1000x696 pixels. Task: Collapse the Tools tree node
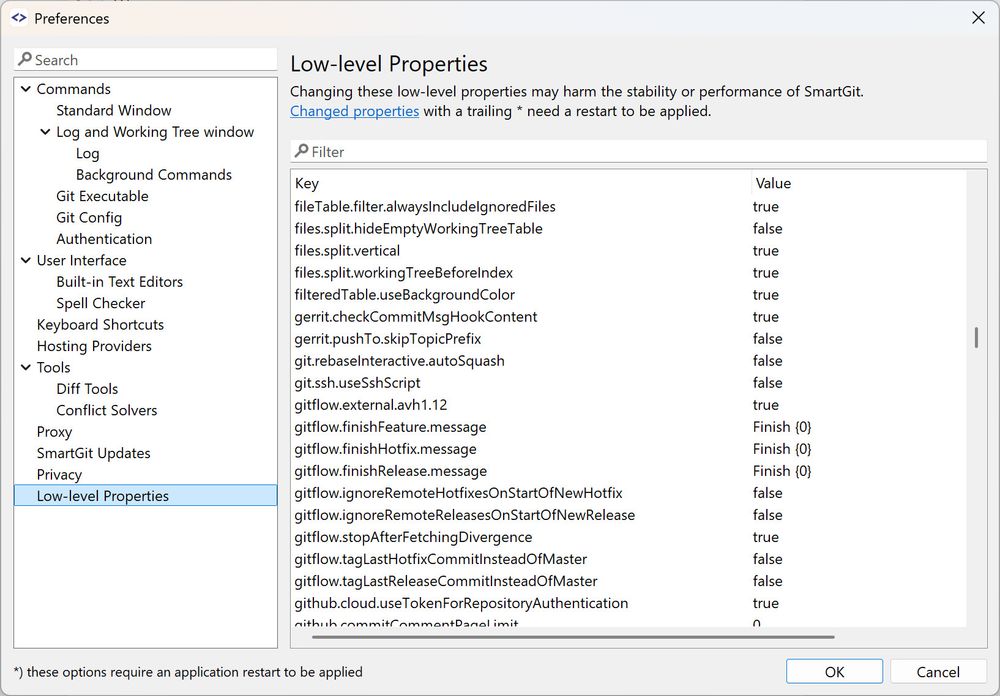point(26,367)
